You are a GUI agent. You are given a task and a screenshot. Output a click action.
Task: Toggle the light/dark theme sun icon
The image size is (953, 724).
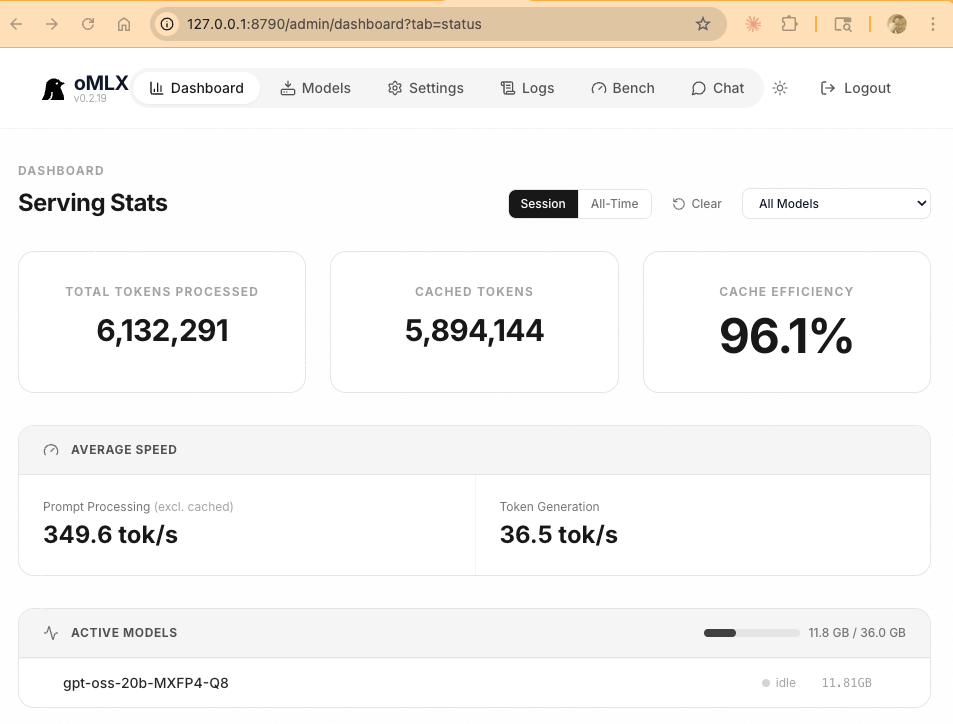[780, 88]
